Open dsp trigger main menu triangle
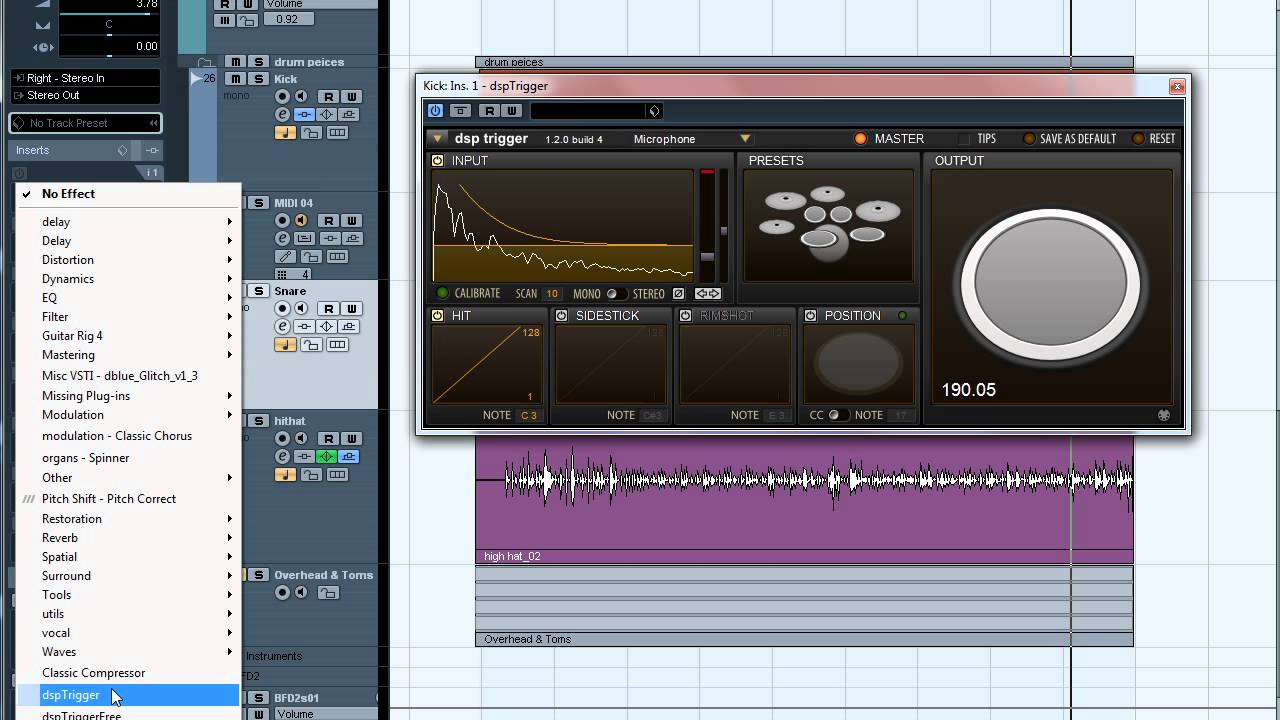The height and width of the screenshot is (720, 1280). pyautogui.click(x=438, y=139)
